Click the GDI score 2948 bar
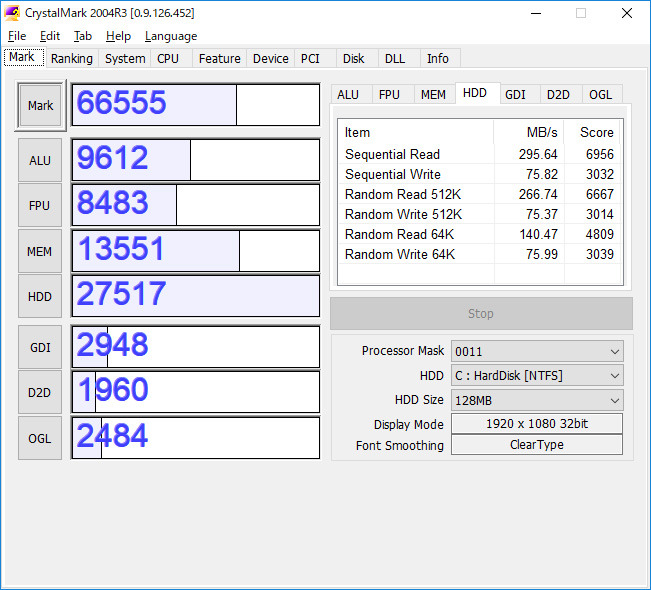Viewport: 651px width, 590px height. pos(196,347)
